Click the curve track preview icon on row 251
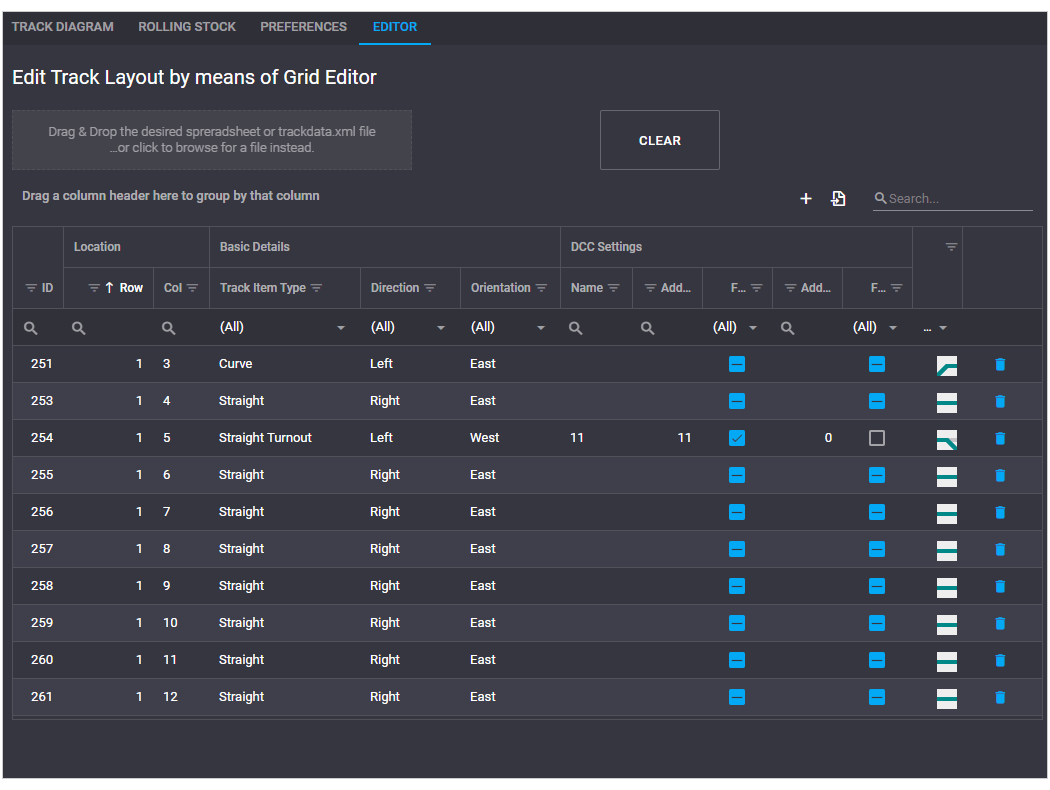Image resolution: width=1050 pixels, height=790 pixels. (x=946, y=364)
